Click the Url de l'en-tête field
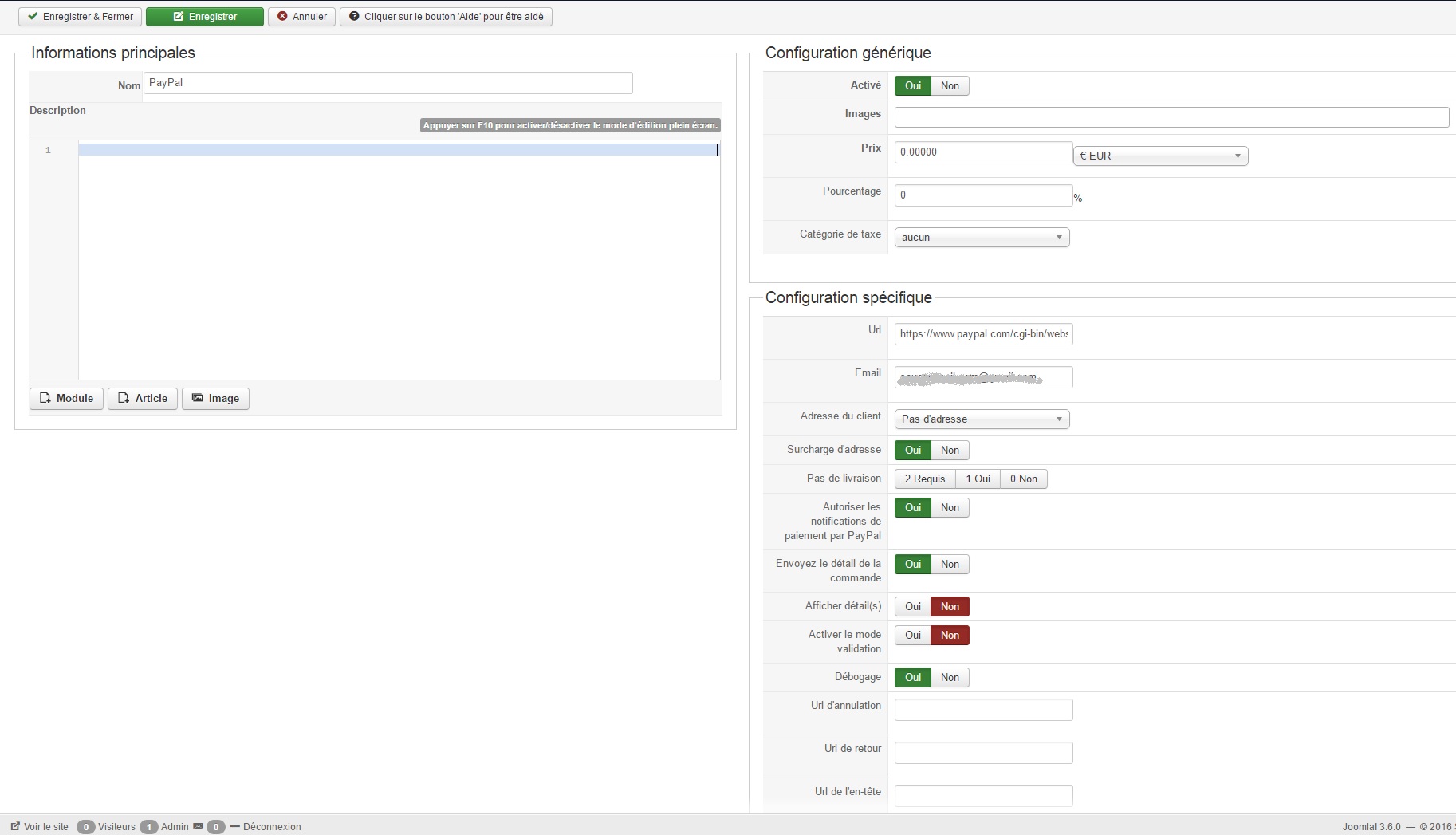The width and height of the screenshot is (1456, 835). tap(983, 795)
